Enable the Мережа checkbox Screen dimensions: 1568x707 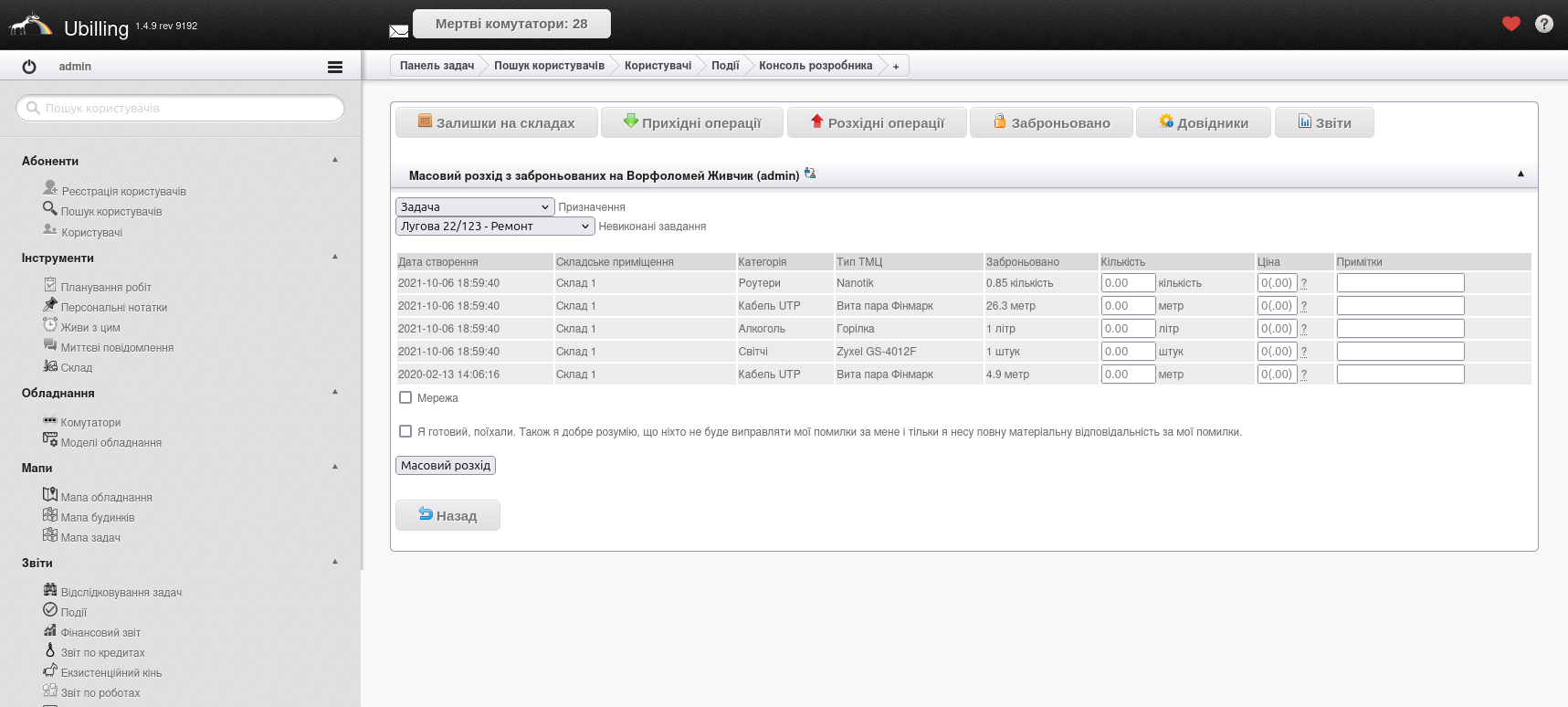(x=405, y=397)
